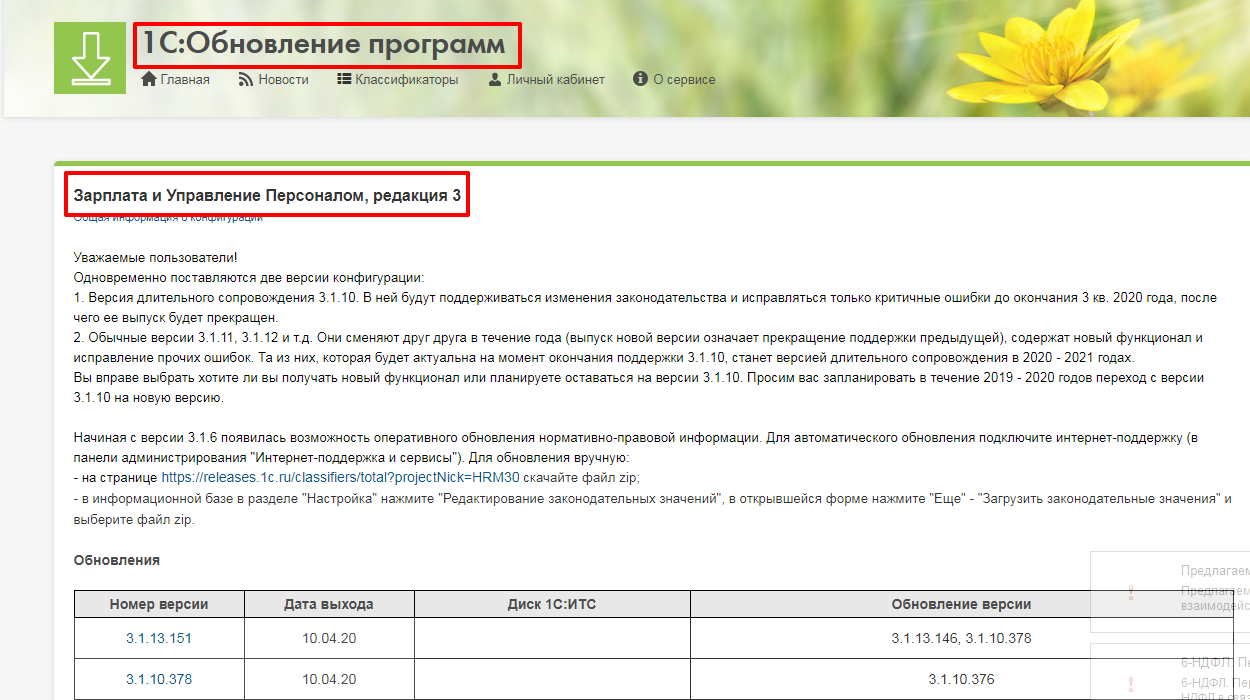Open the Новости menu item
This screenshot has height=700, width=1250.
[283, 79]
